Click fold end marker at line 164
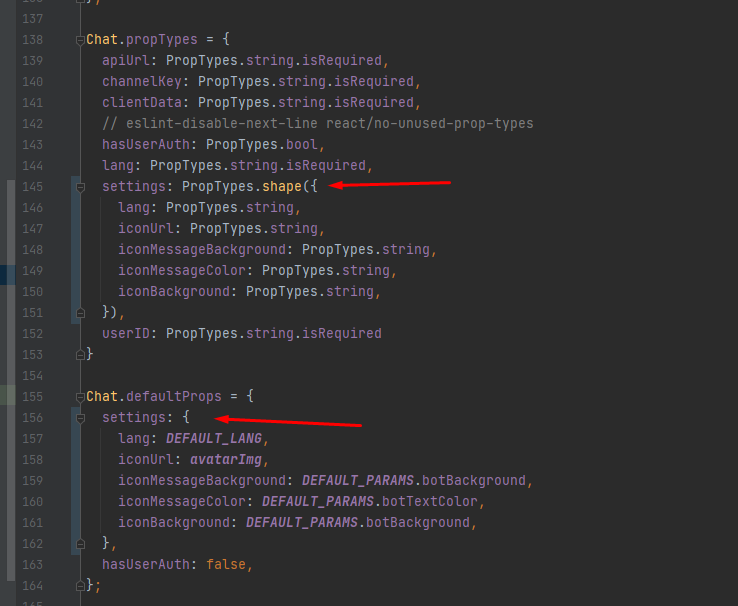 [x=80, y=586]
